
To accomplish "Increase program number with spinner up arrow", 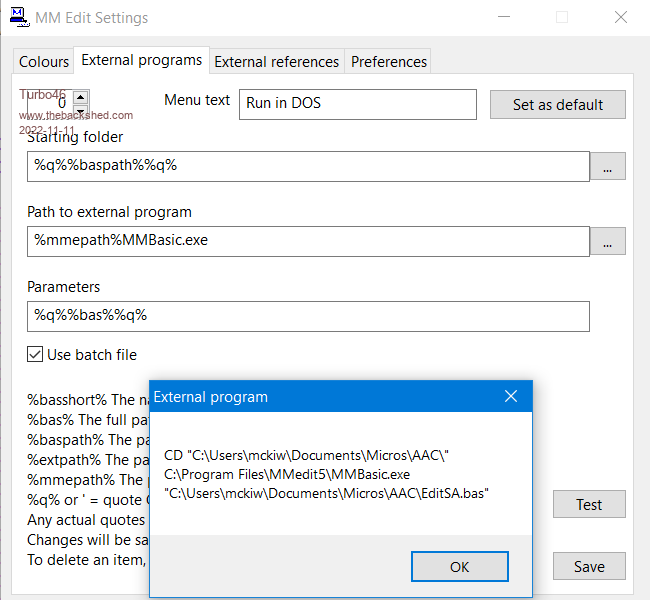I will pyautogui.click(x=81, y=97).
